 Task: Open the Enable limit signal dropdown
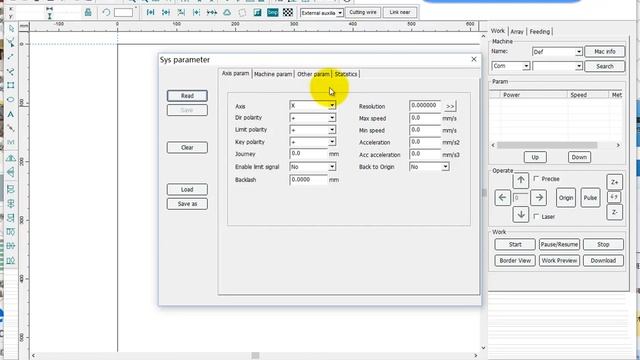point(332,167)
